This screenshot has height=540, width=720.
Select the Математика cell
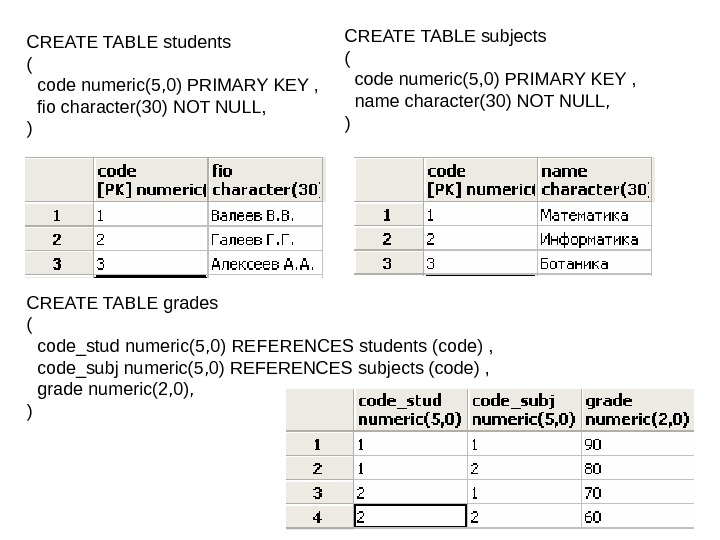594,215
